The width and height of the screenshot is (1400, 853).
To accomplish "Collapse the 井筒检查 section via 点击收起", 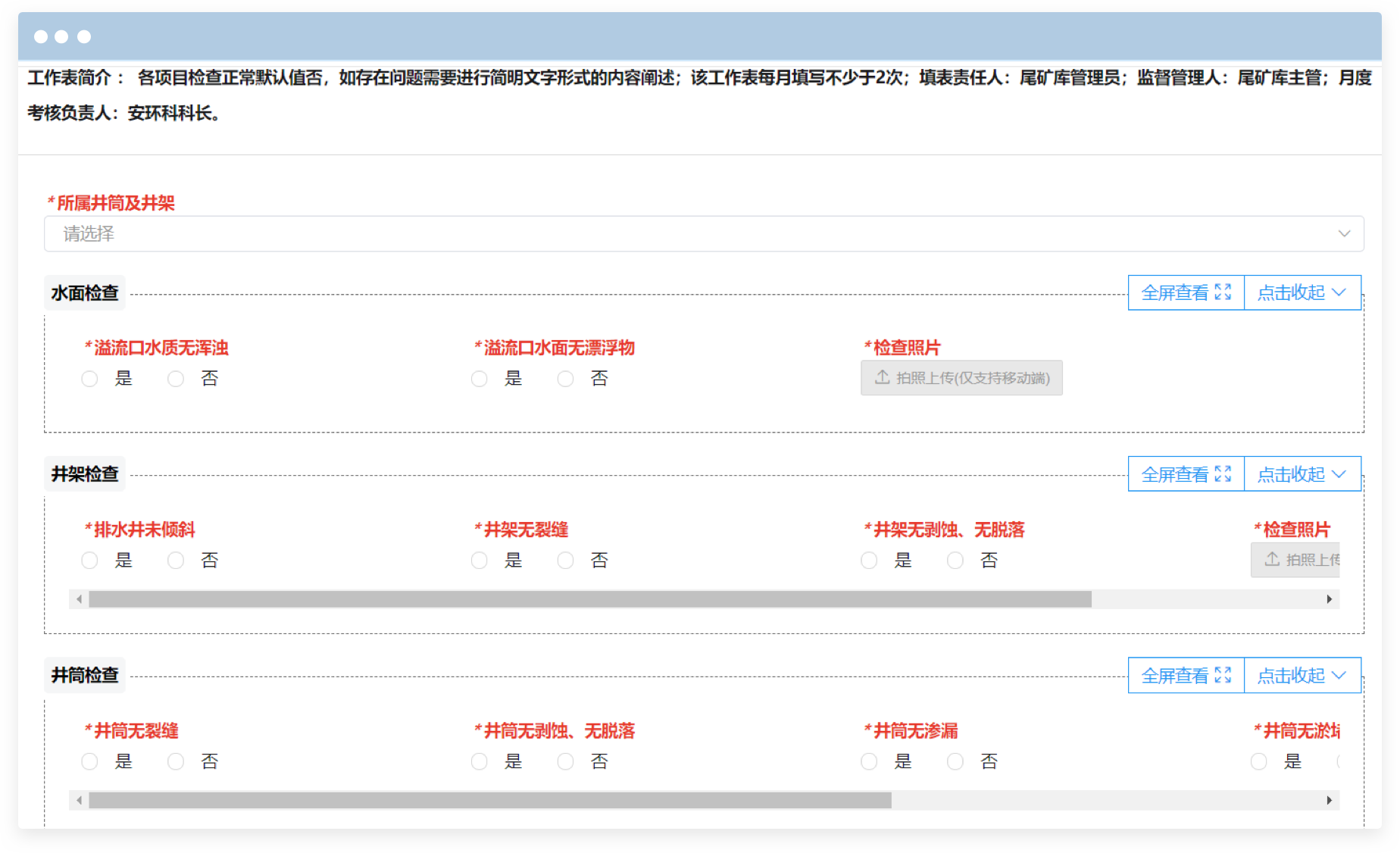I will coord(1302,675).
